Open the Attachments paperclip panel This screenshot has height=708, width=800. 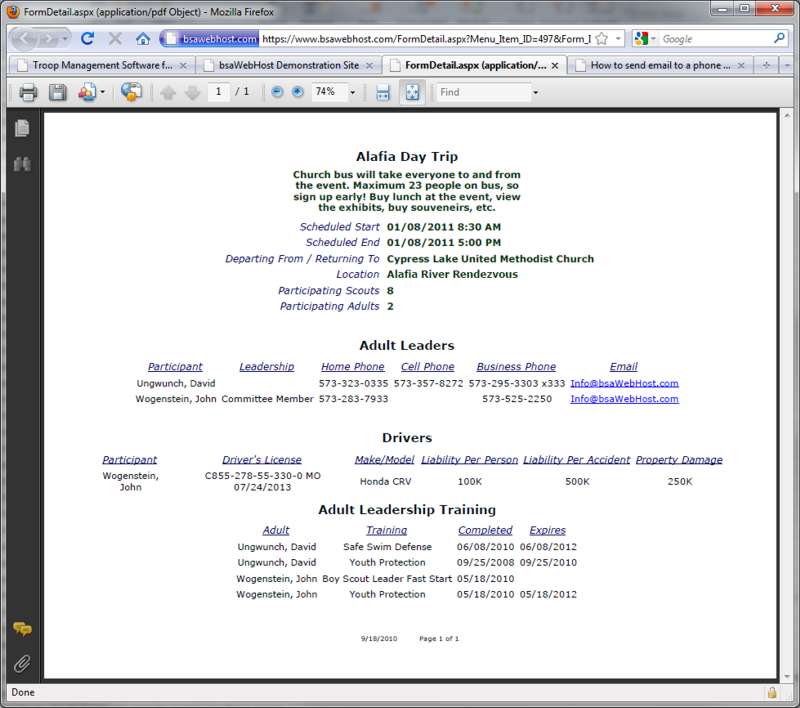click(22, 662)
